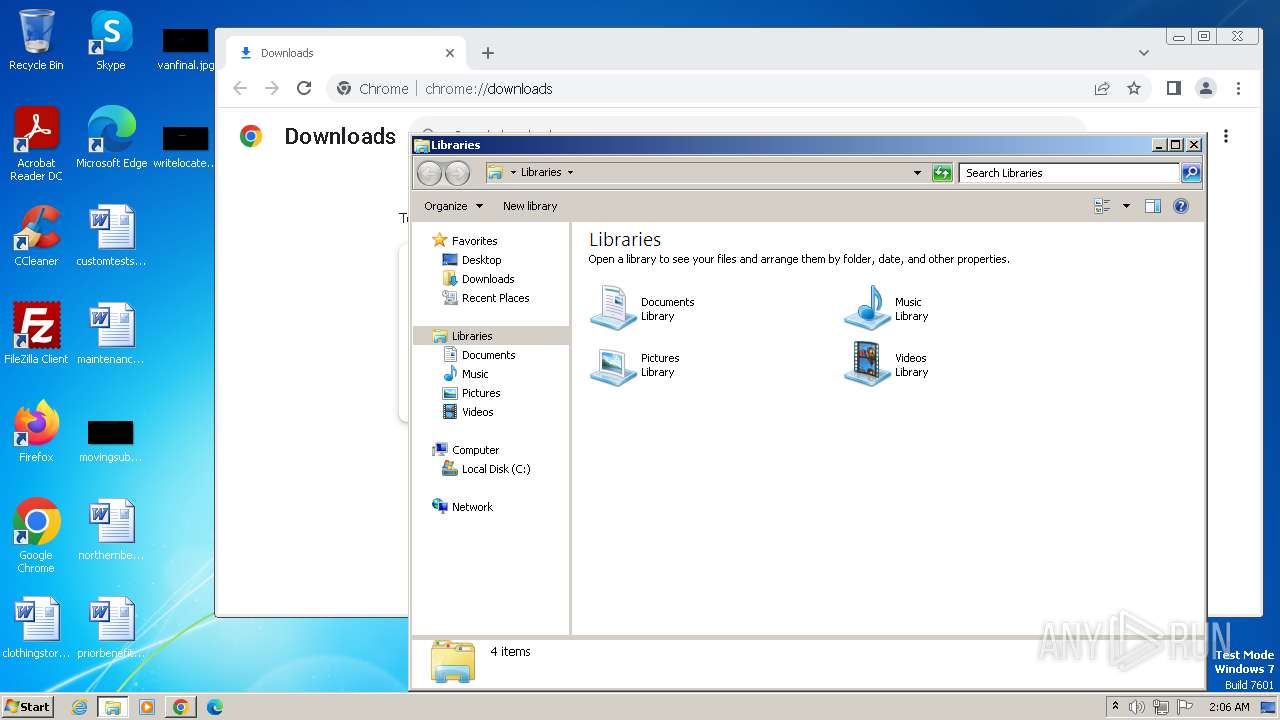Open the view options dropdown arrow
Image resolution: width=1280 pixels, height=720 pixels.
(x=1126, y=206)
